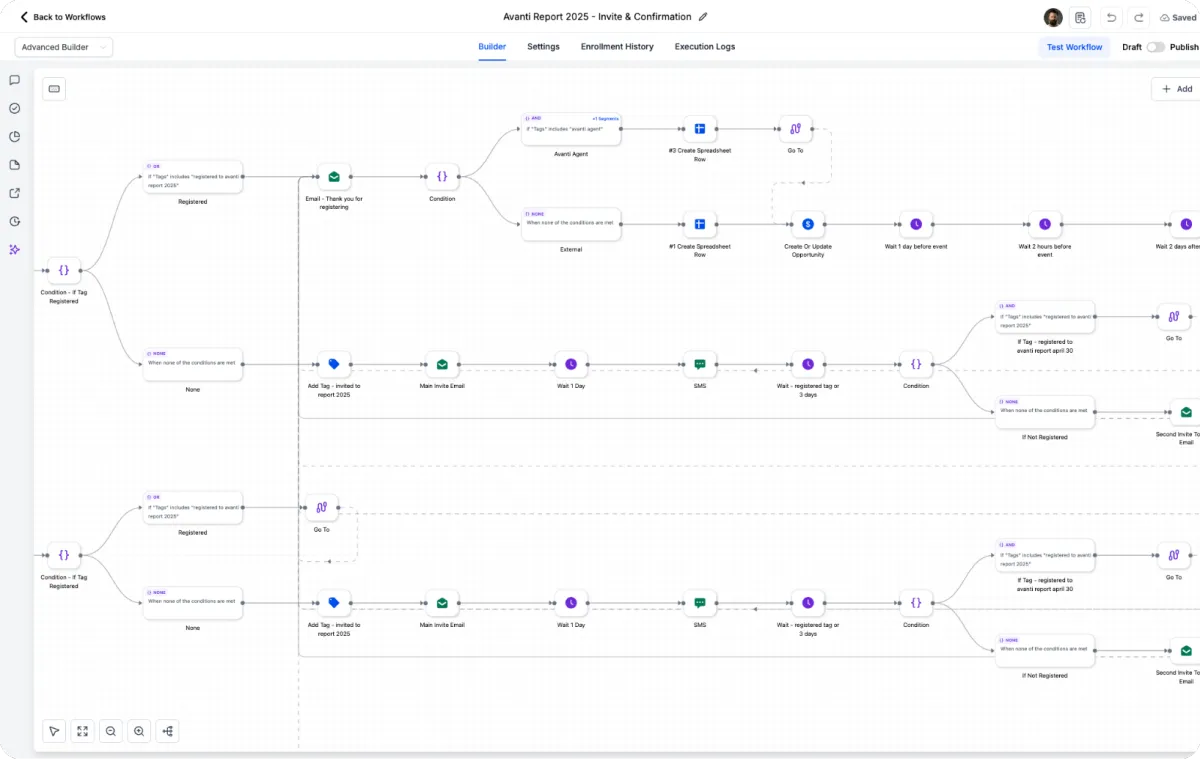
Task: Click the Add button on canvas
Action: (1177, 89)
